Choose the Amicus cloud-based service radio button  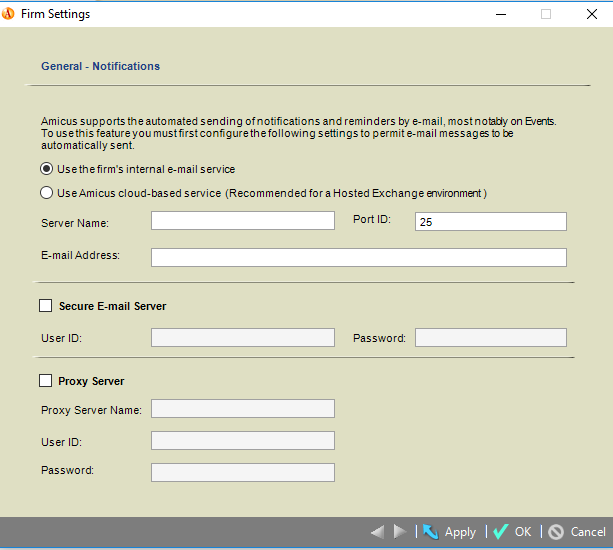47,193
